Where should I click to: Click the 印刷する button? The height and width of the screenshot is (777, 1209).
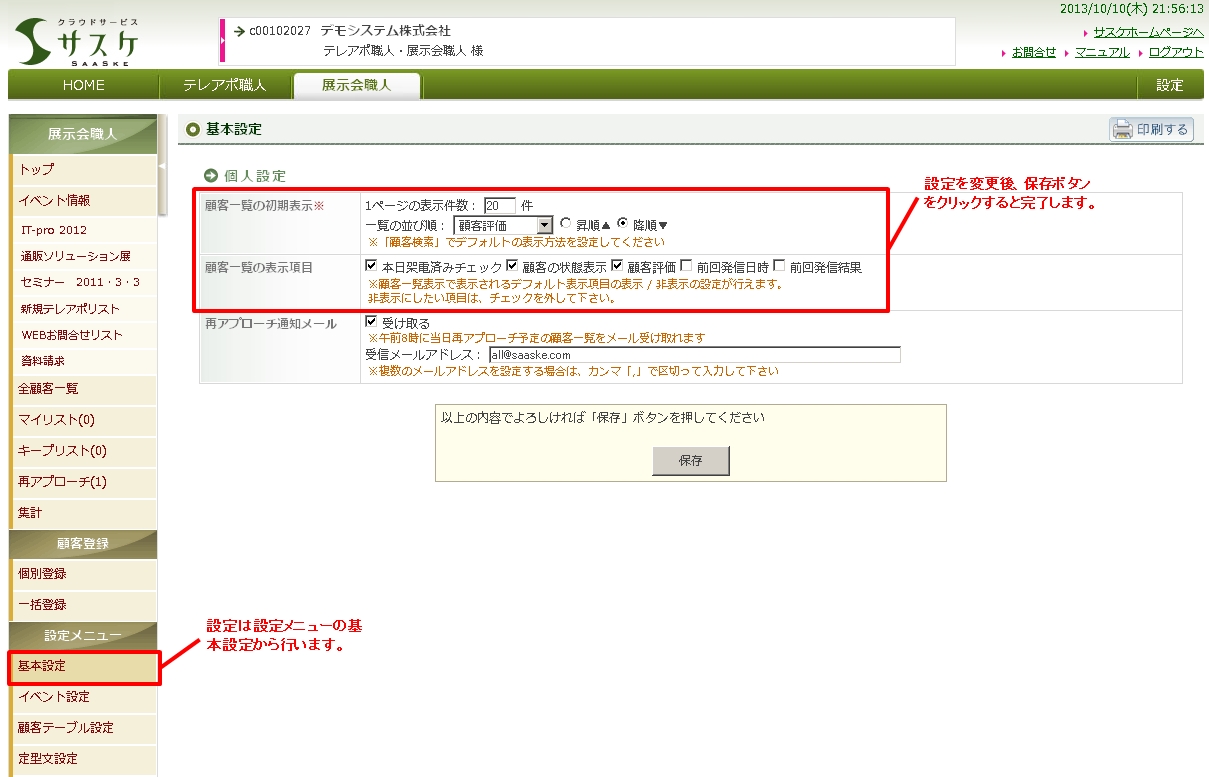pos(1151,129)
